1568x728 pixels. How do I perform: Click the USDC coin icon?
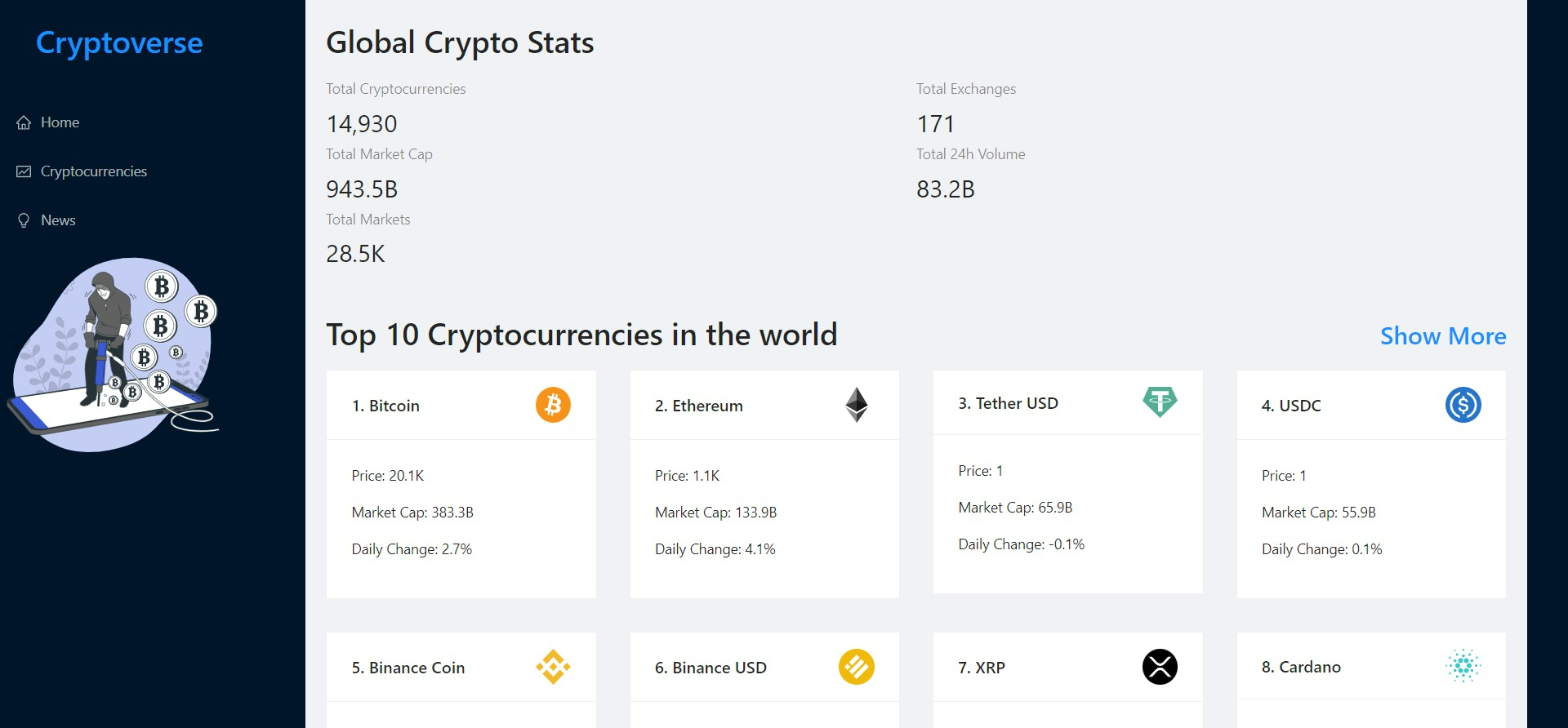point(1463,404)
